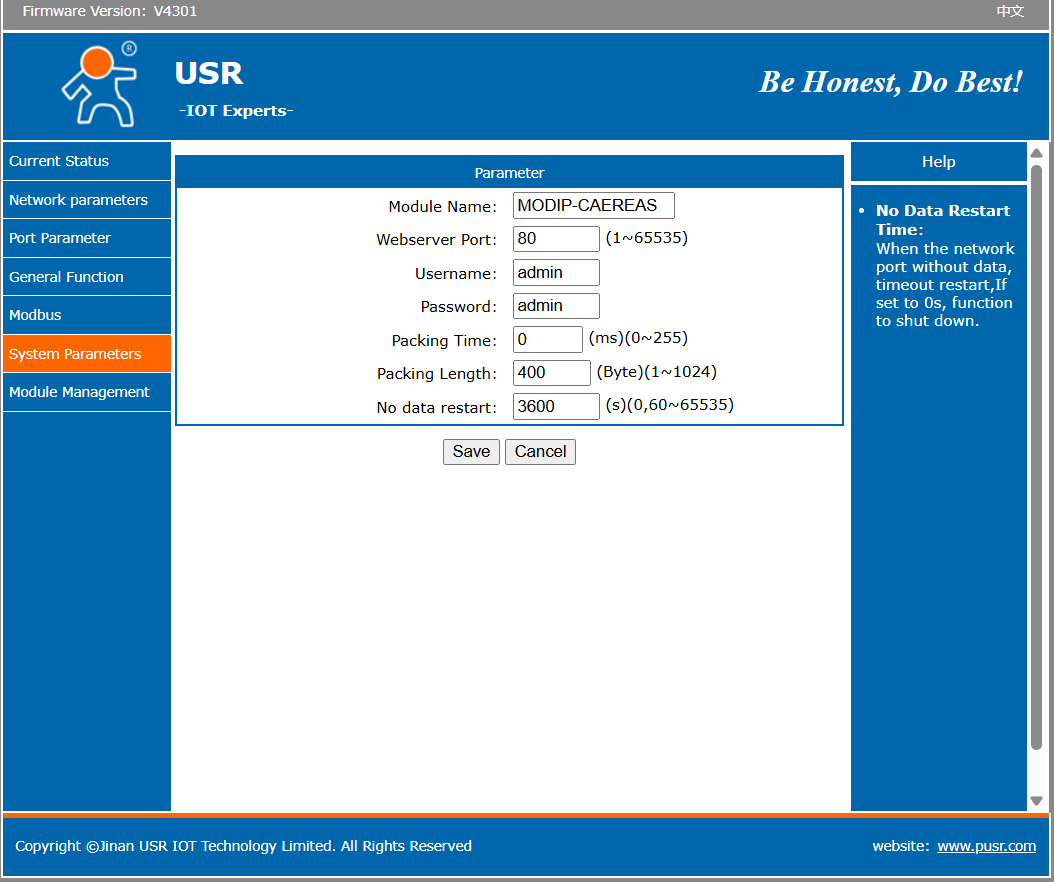Edit the Packing Time value
The image size is (1054, 882).
[x=547, y=339]
